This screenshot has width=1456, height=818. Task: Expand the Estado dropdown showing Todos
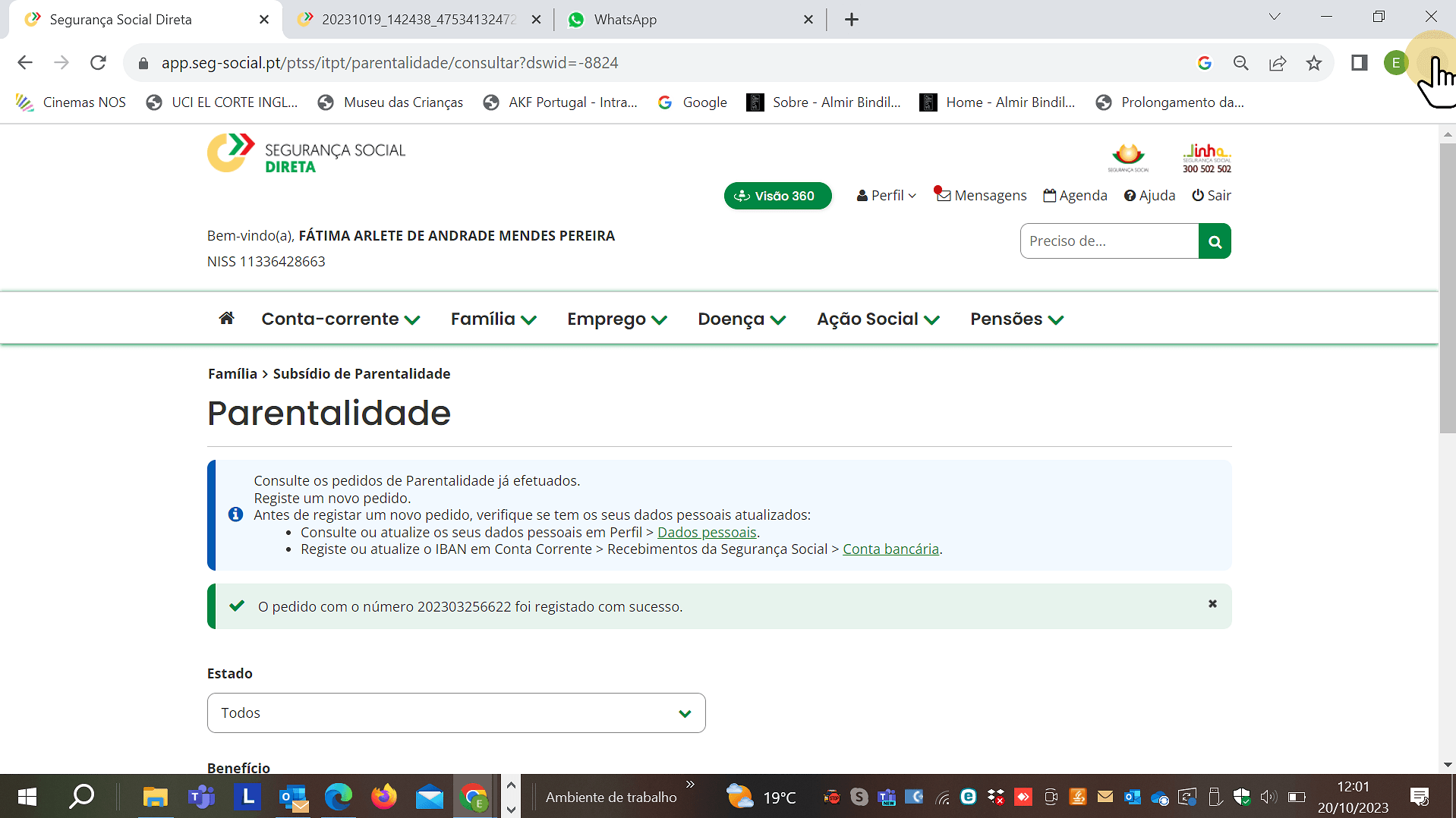coord(456,713)
